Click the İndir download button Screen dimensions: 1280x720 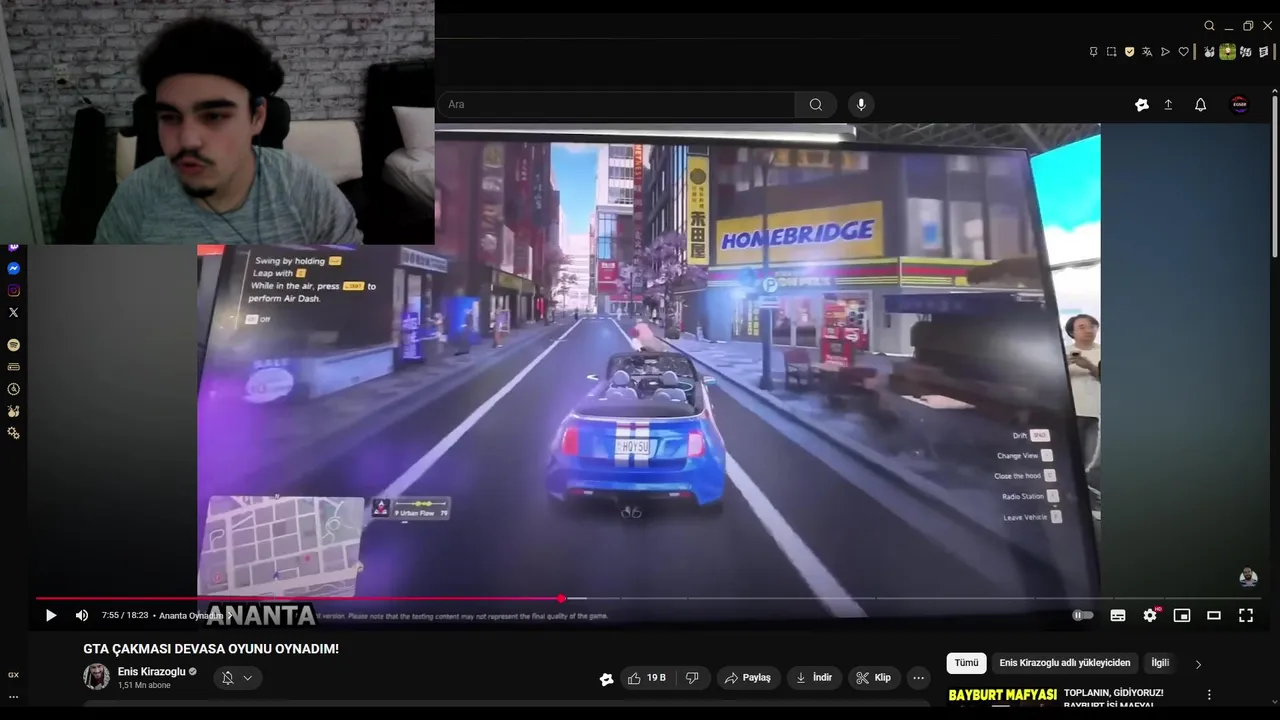[813, 678]
